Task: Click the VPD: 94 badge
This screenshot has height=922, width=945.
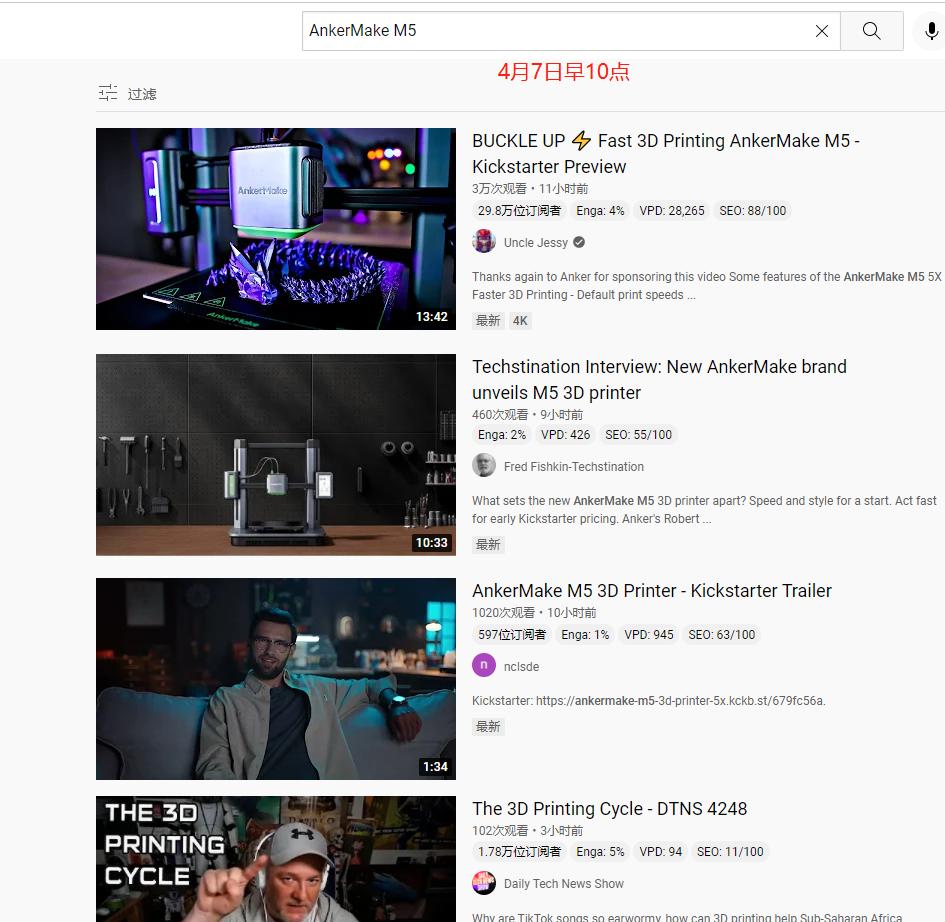Action: click(x=660, y=851)
